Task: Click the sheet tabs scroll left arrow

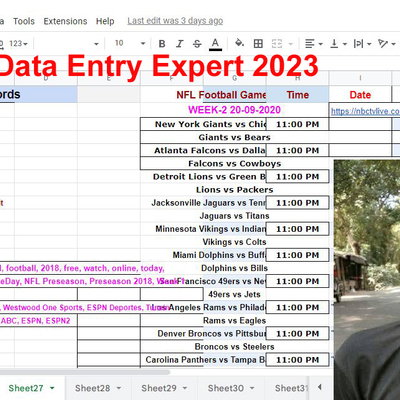Action: pyautogui.click(x=319, y=387)
